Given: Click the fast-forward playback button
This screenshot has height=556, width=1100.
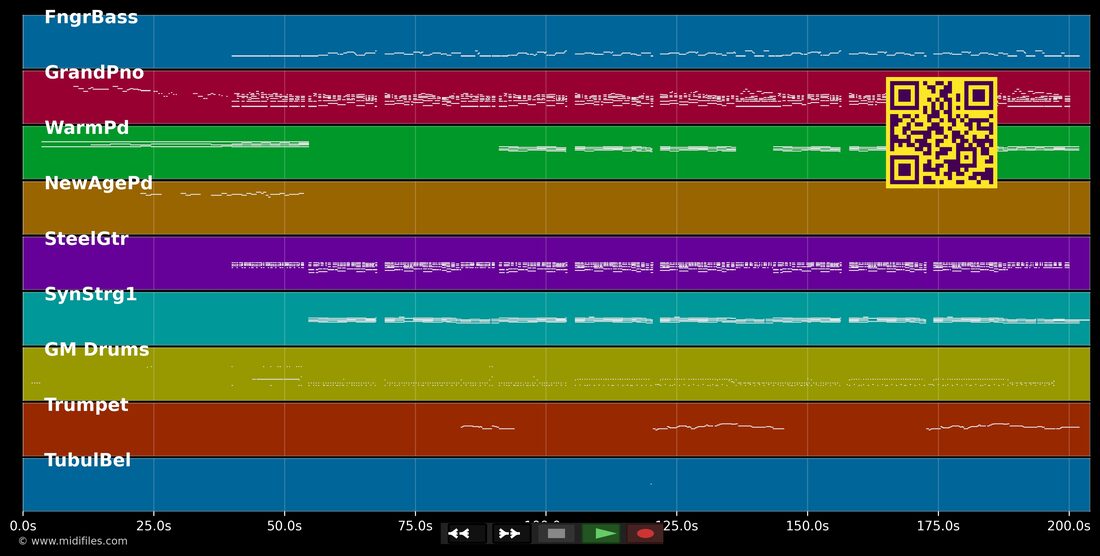Looking at the screenshot, I should click(511, 534).
